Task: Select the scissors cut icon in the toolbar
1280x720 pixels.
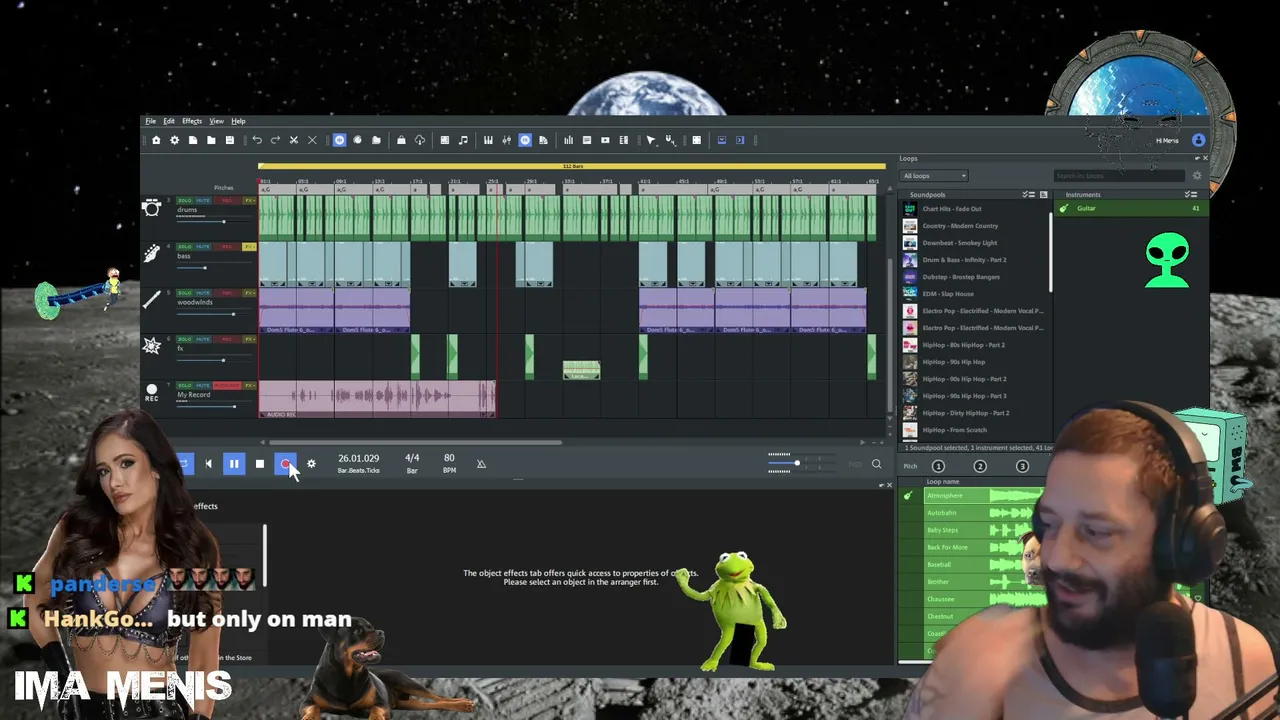Action: pos(293,140)
